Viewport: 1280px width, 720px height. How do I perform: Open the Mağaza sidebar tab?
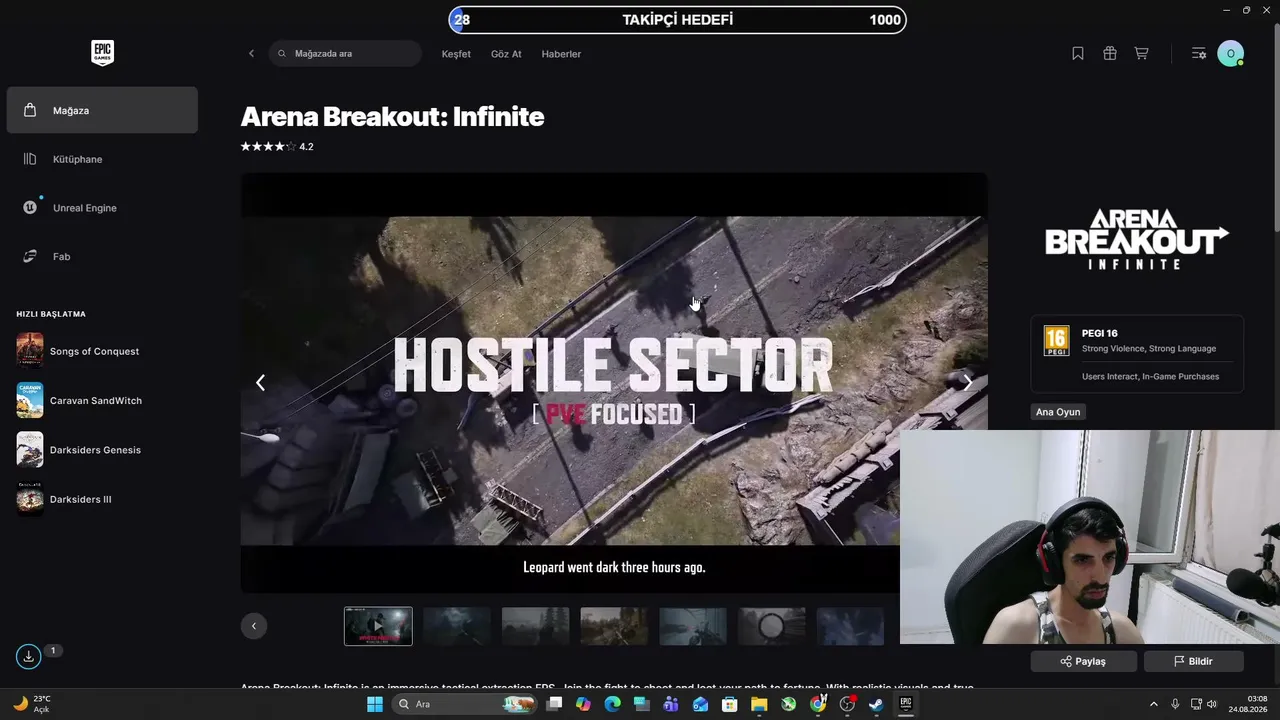102,110
